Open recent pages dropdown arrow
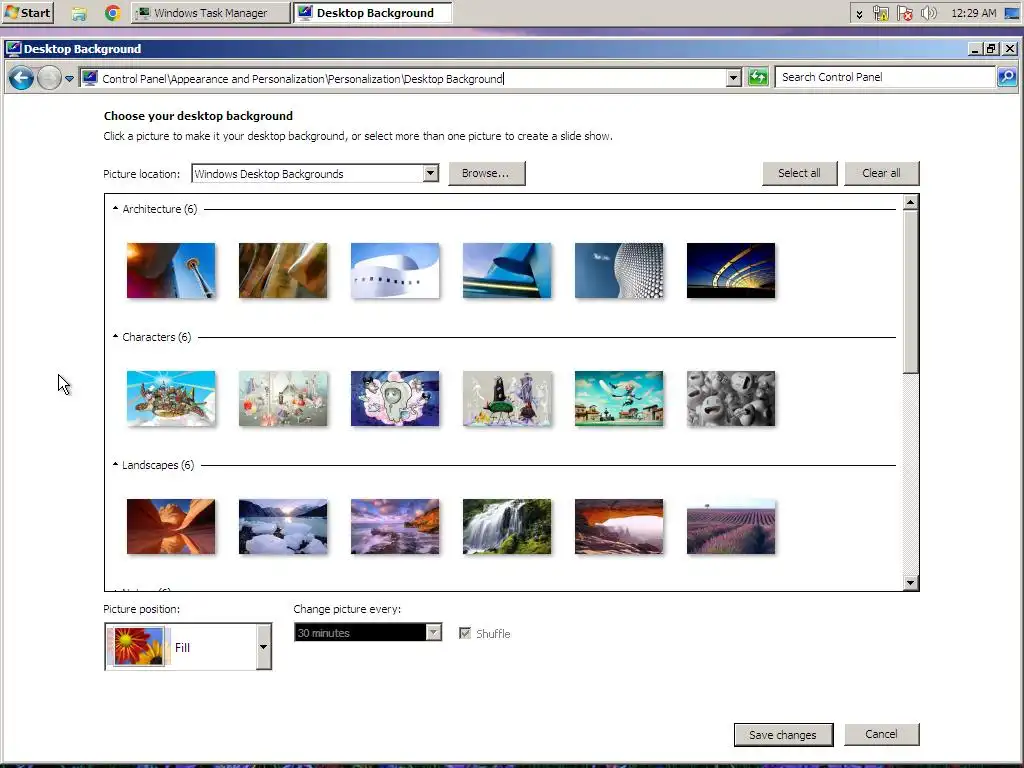The width and height of the screenshot is (1024, 768). (x=69, y=79)
